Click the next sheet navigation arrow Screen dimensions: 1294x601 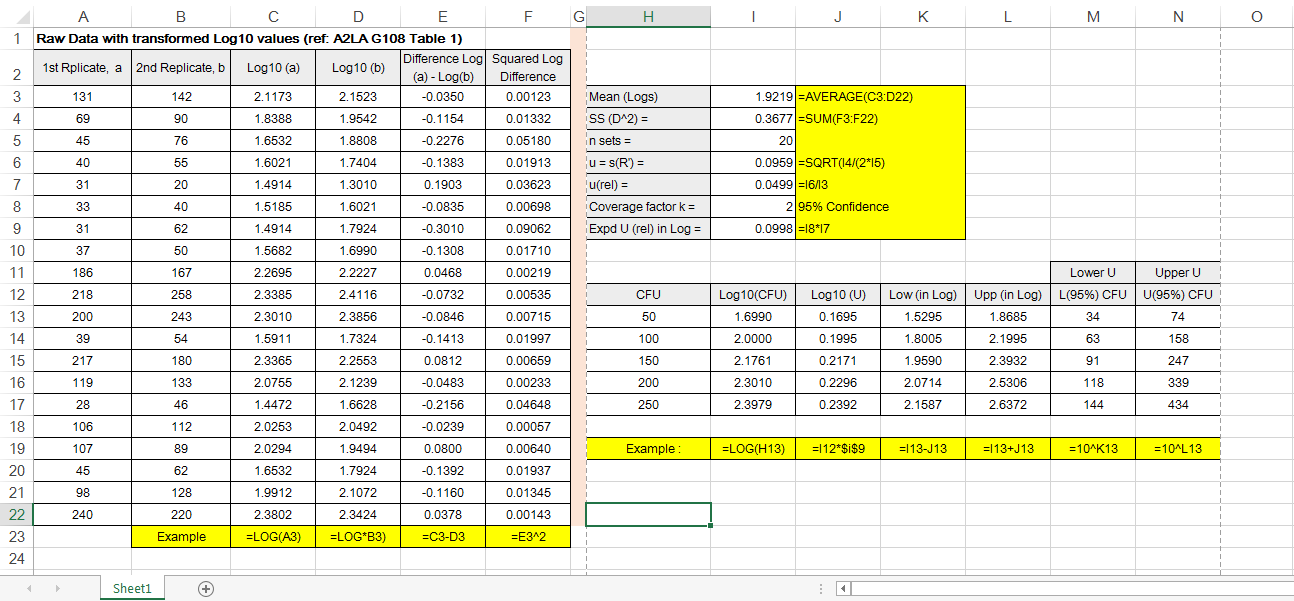coord(59,589)
